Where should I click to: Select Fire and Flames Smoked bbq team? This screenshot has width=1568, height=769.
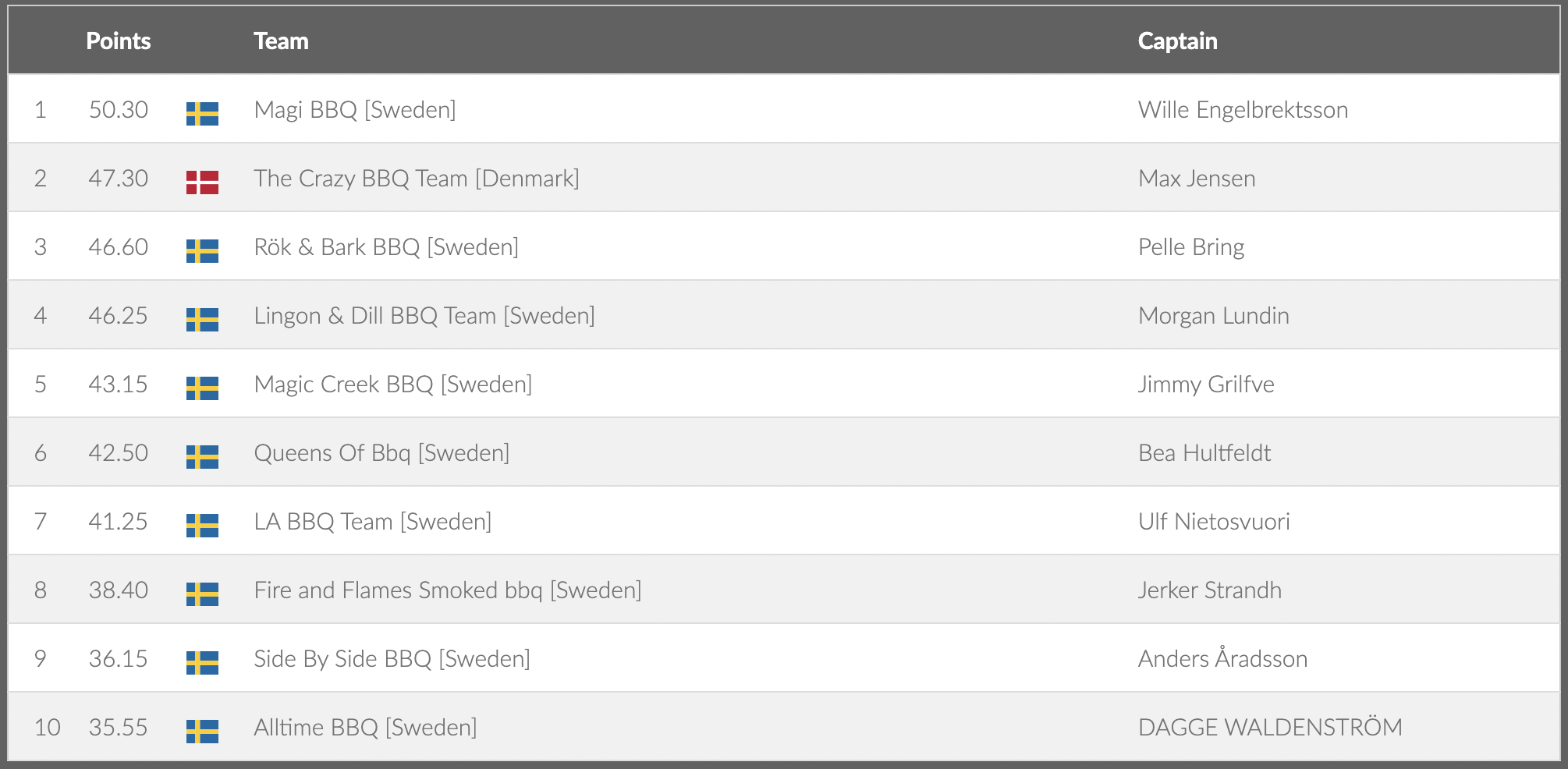click(x=448, y=590)
